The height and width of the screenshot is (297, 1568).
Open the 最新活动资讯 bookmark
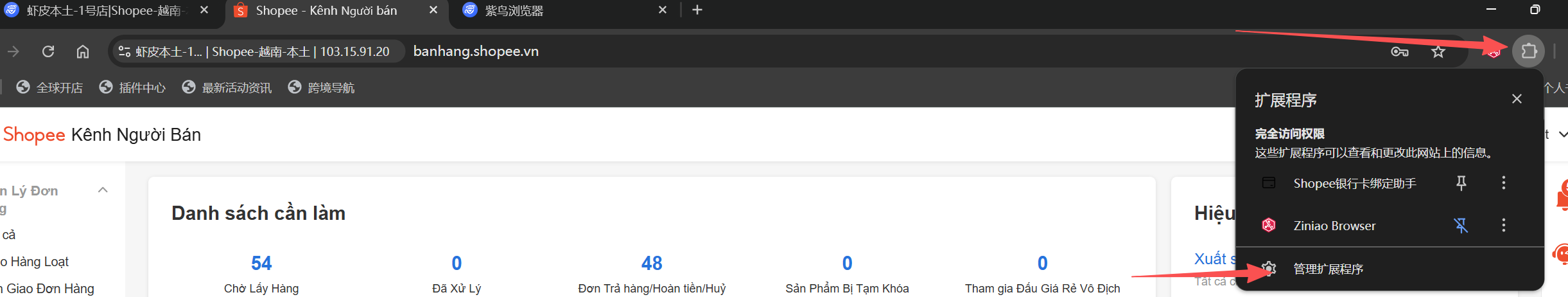(227, 87)
